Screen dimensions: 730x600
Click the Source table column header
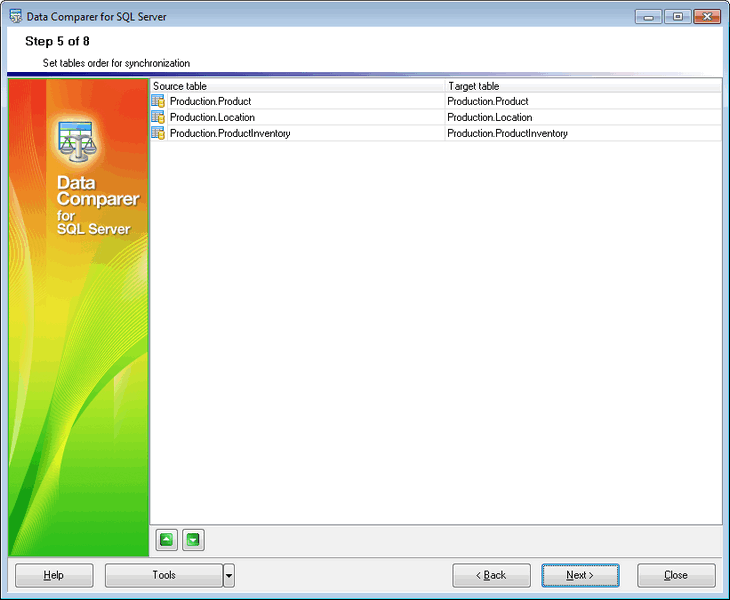[297, 86]
